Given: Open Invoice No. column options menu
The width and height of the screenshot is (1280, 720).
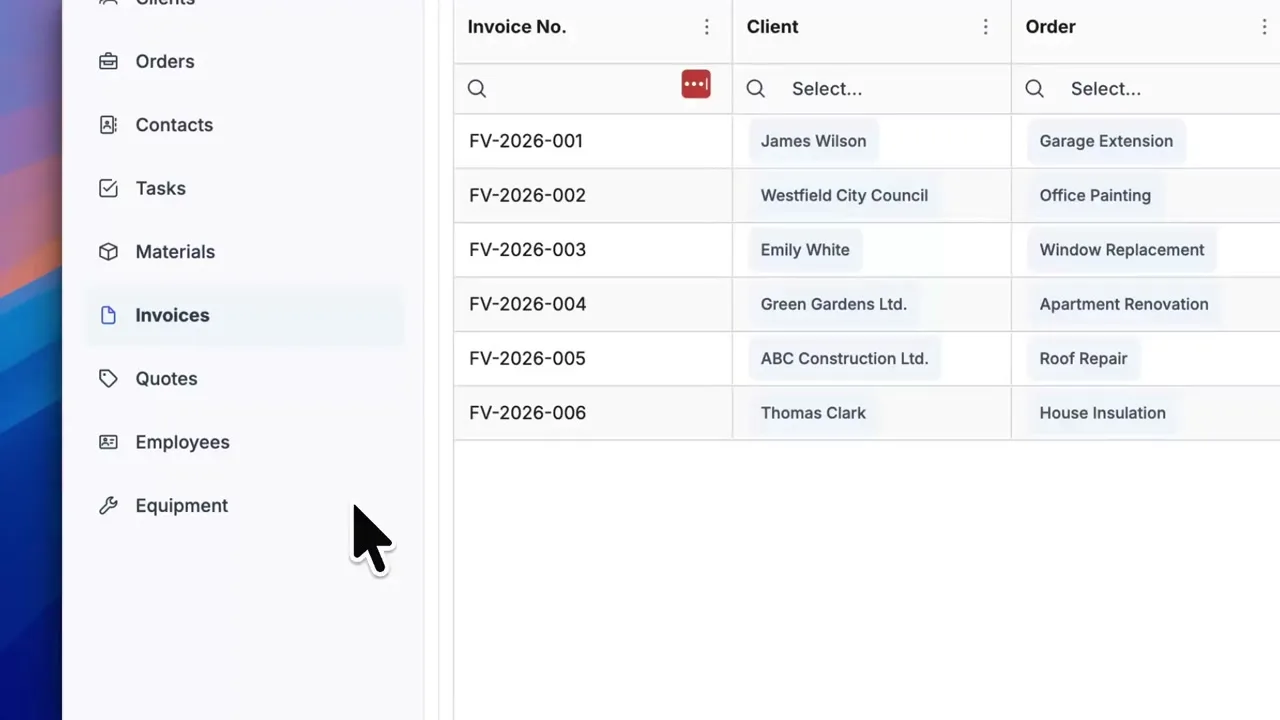Looking at the screenshot, I should 707,27.
